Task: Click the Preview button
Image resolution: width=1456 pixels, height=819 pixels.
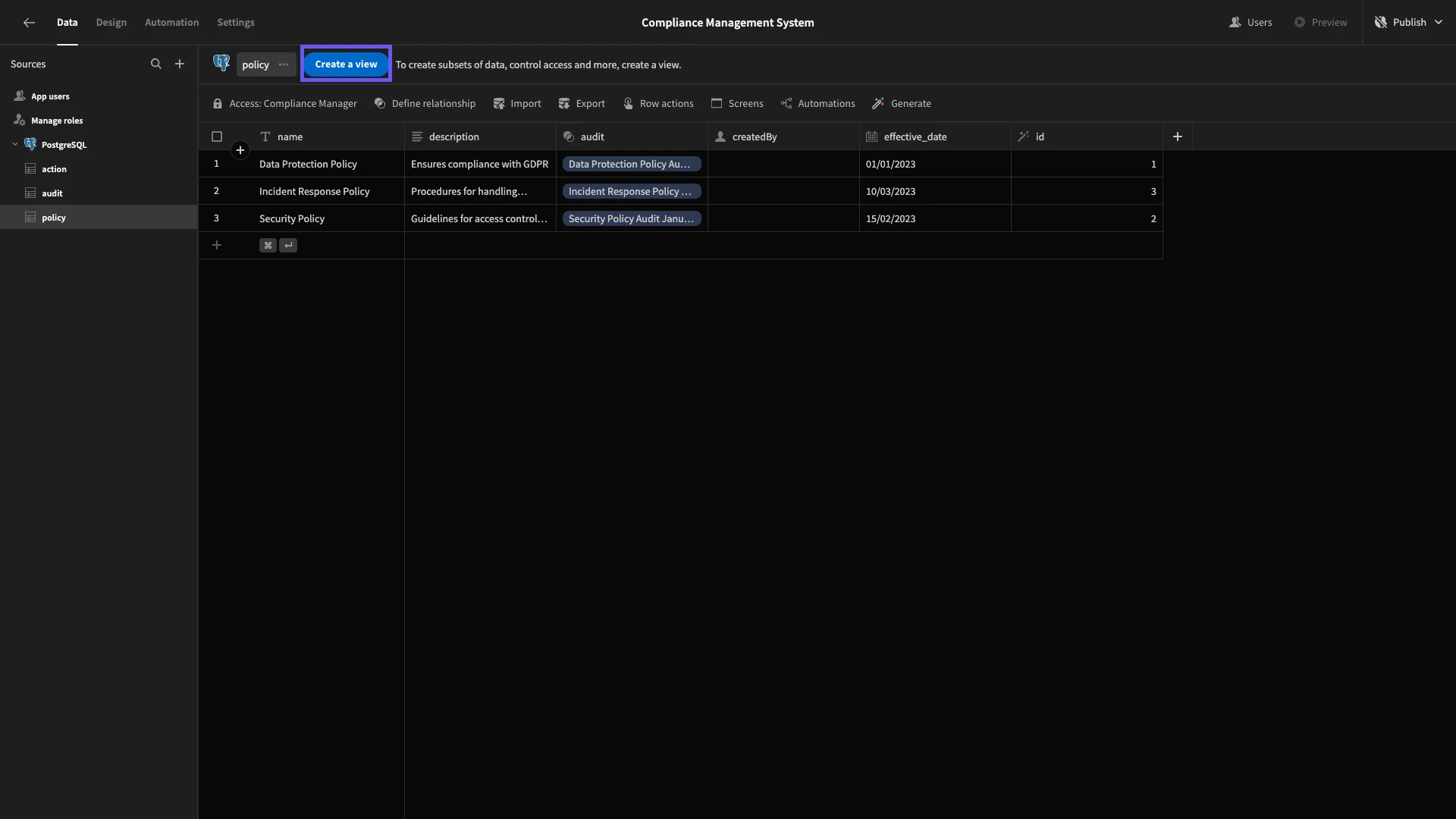Action: 1320,23
